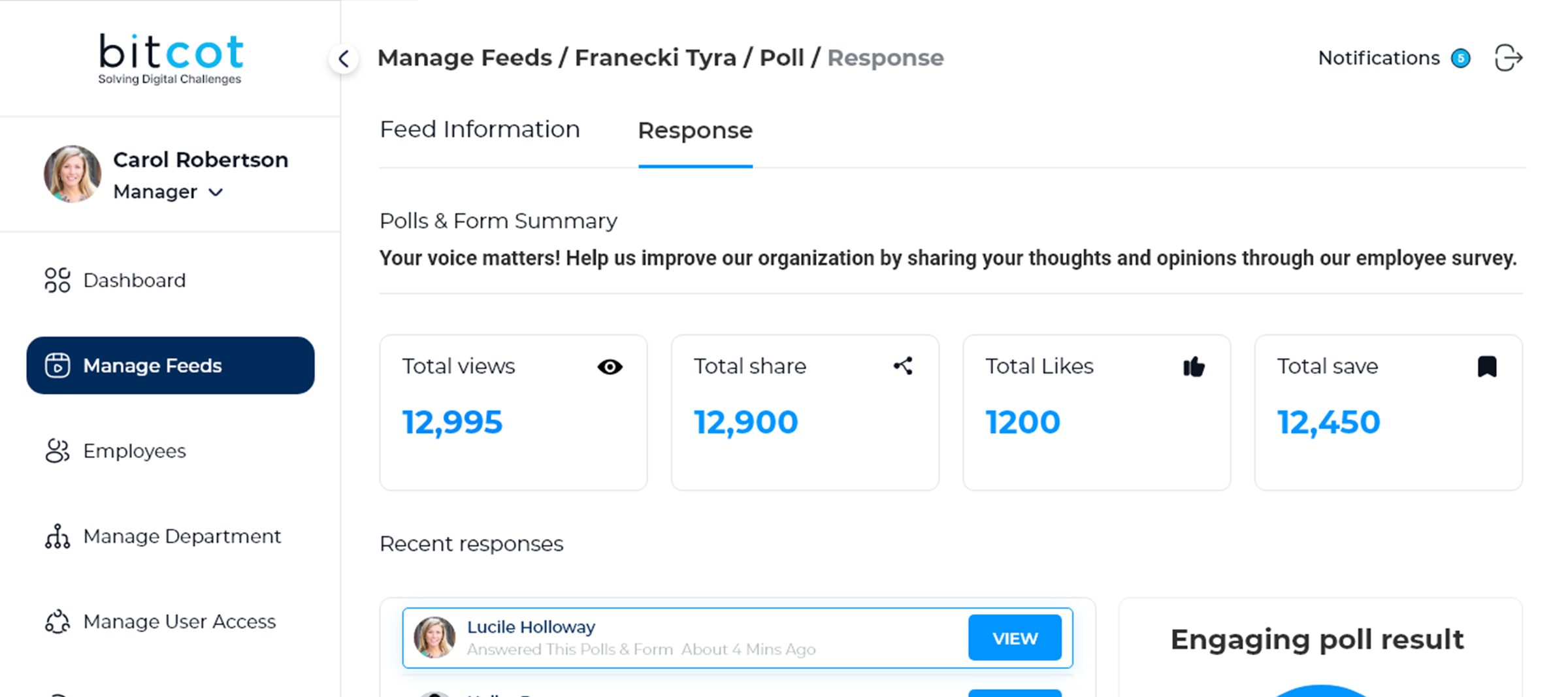Click the Employees people icon
1568x697 pixels.
click(x=57, y=451)
